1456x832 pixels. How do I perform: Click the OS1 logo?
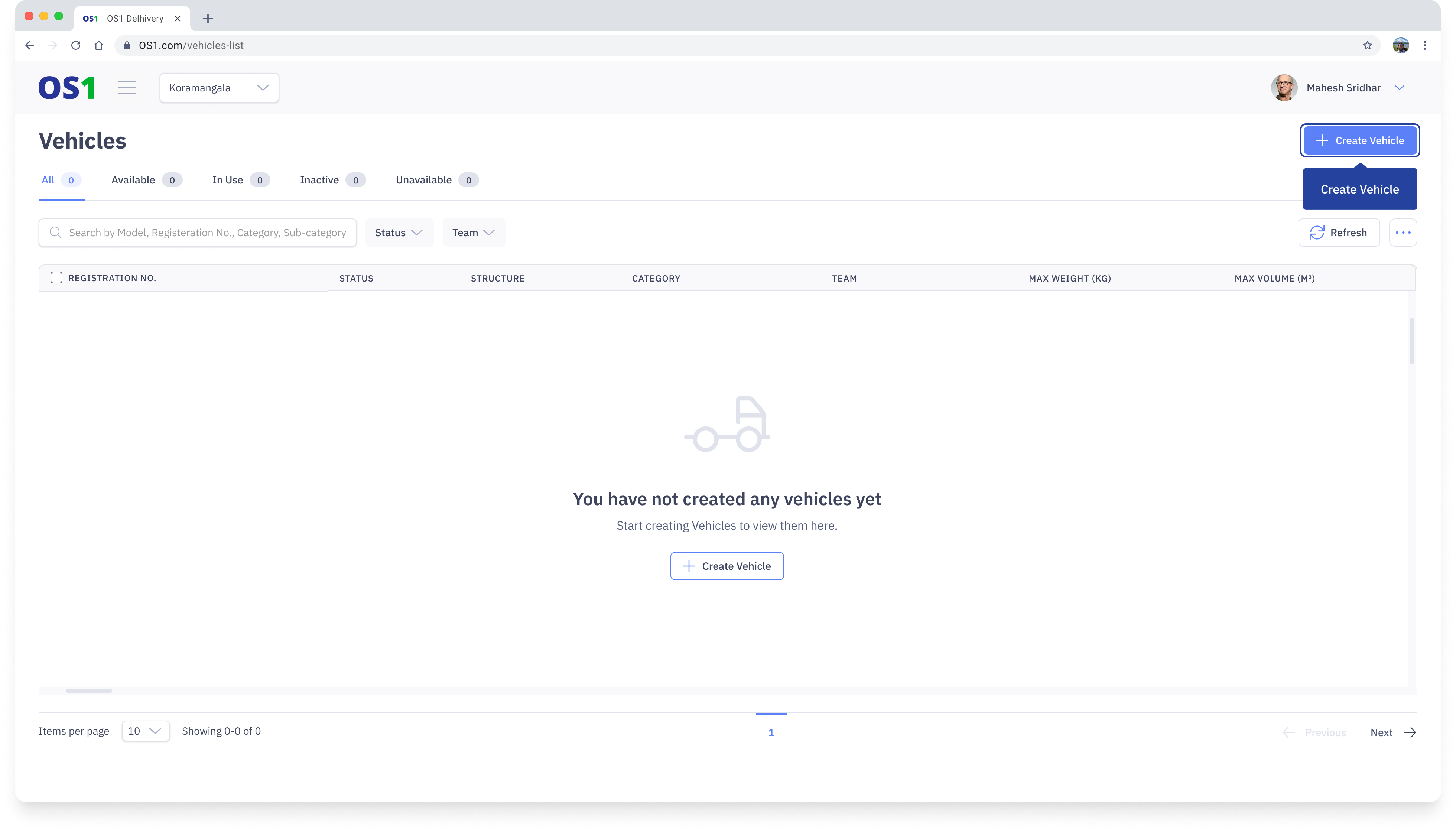[67, 88]
